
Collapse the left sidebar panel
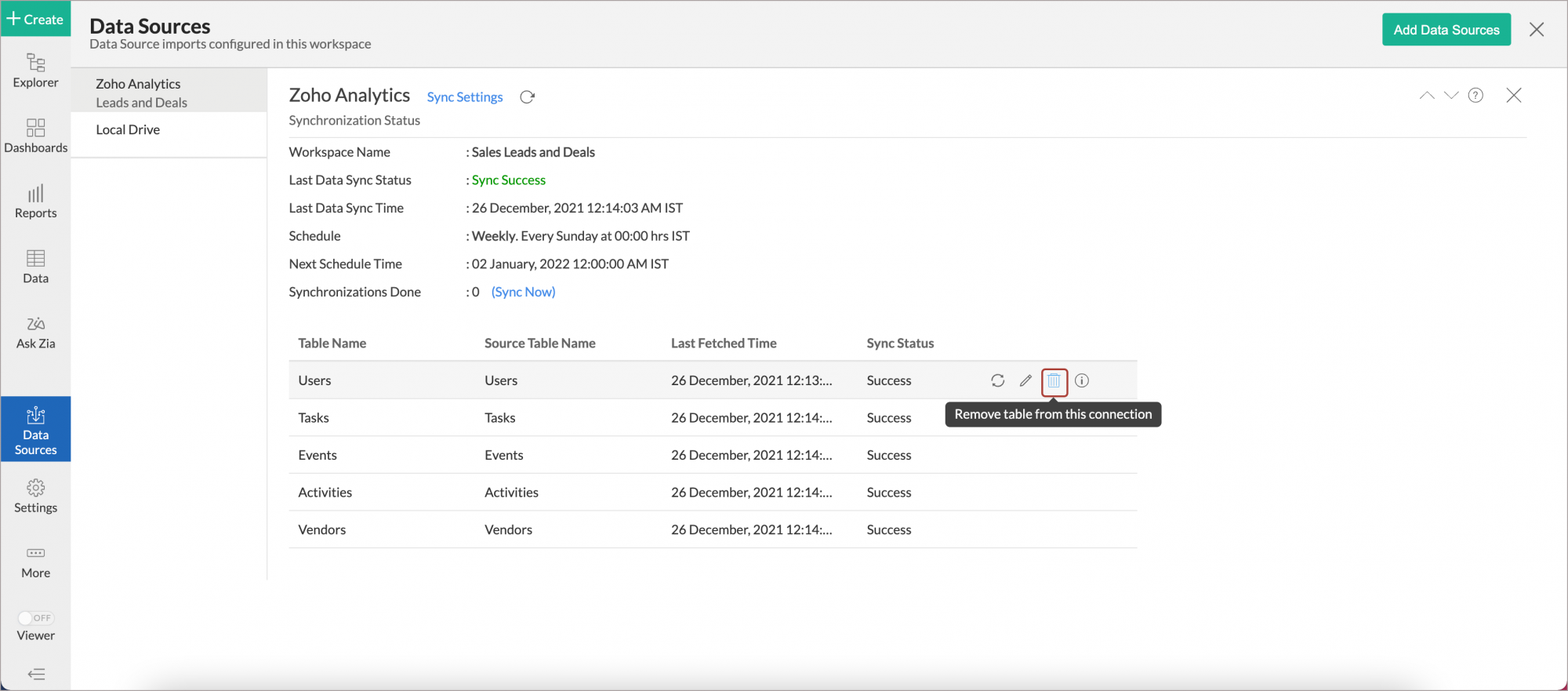click(36, 674)
